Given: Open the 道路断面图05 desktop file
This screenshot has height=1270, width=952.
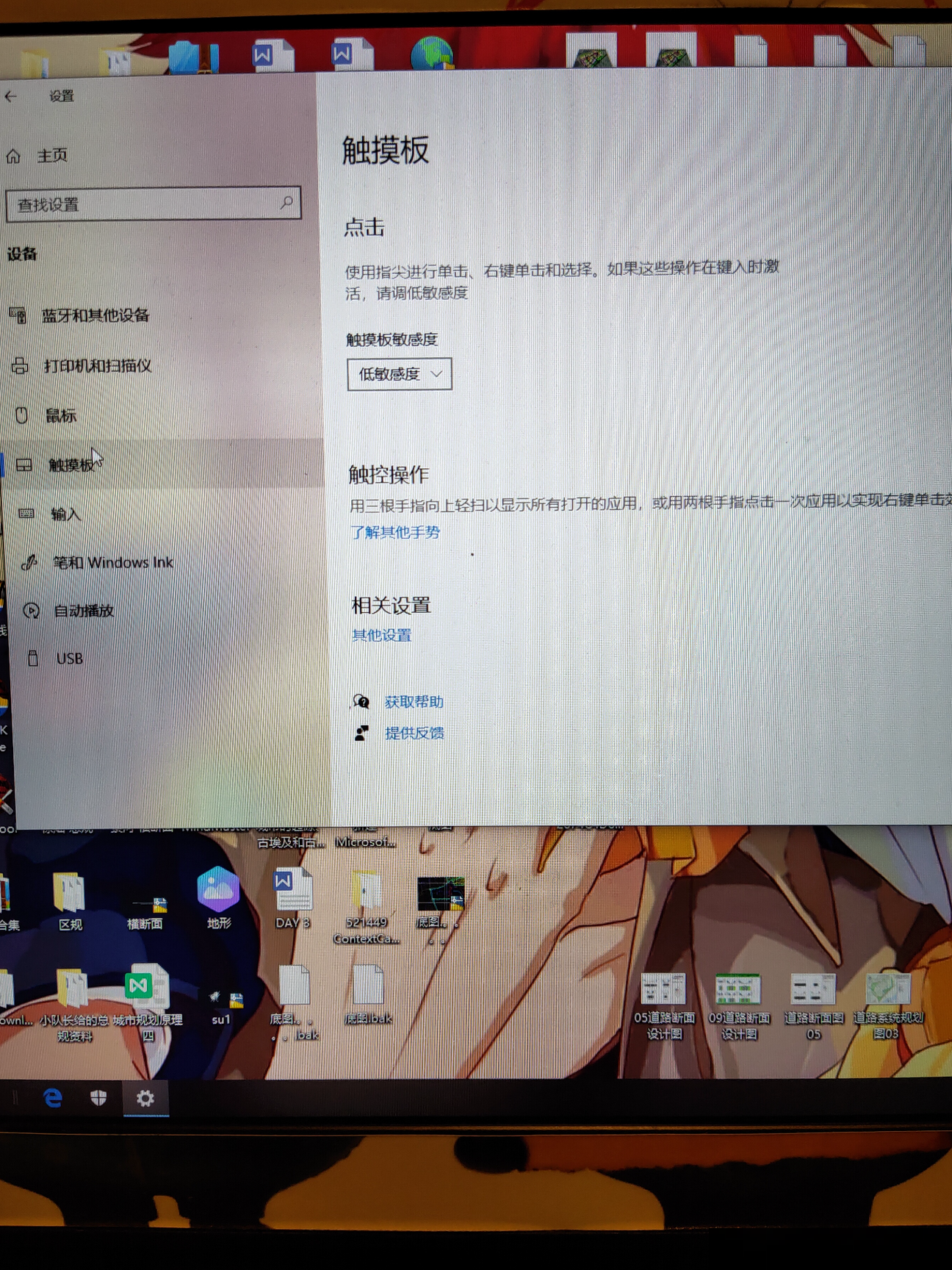Looking at the screenshot, I should [x=813, y=1007].
